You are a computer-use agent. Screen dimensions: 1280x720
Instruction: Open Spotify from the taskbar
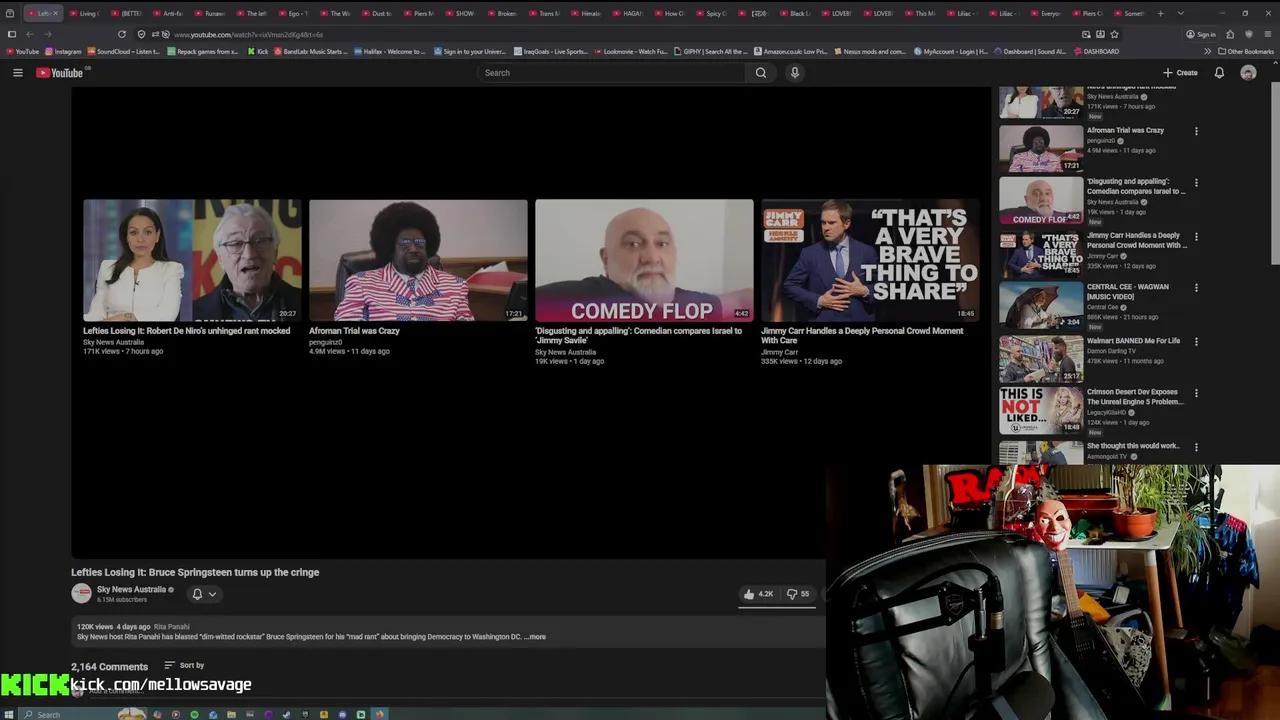(x=194, y=714)
